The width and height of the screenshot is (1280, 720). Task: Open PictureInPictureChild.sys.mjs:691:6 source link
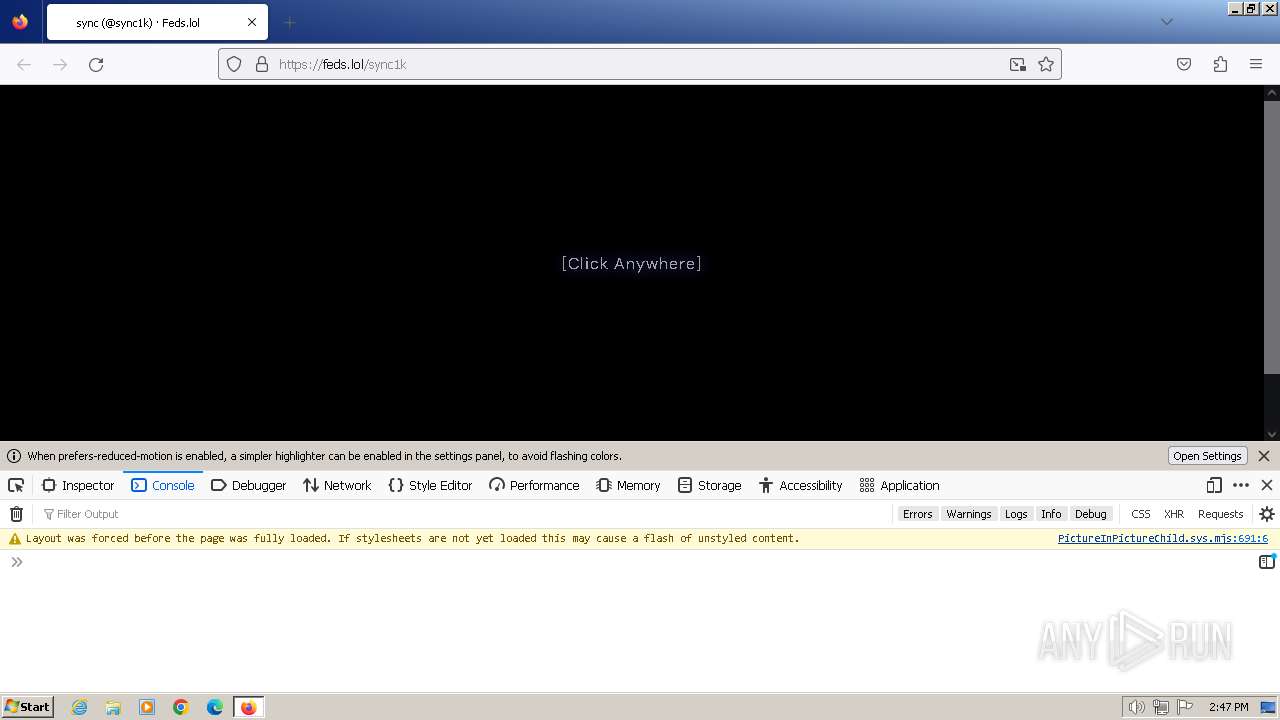coord(1163,538)
